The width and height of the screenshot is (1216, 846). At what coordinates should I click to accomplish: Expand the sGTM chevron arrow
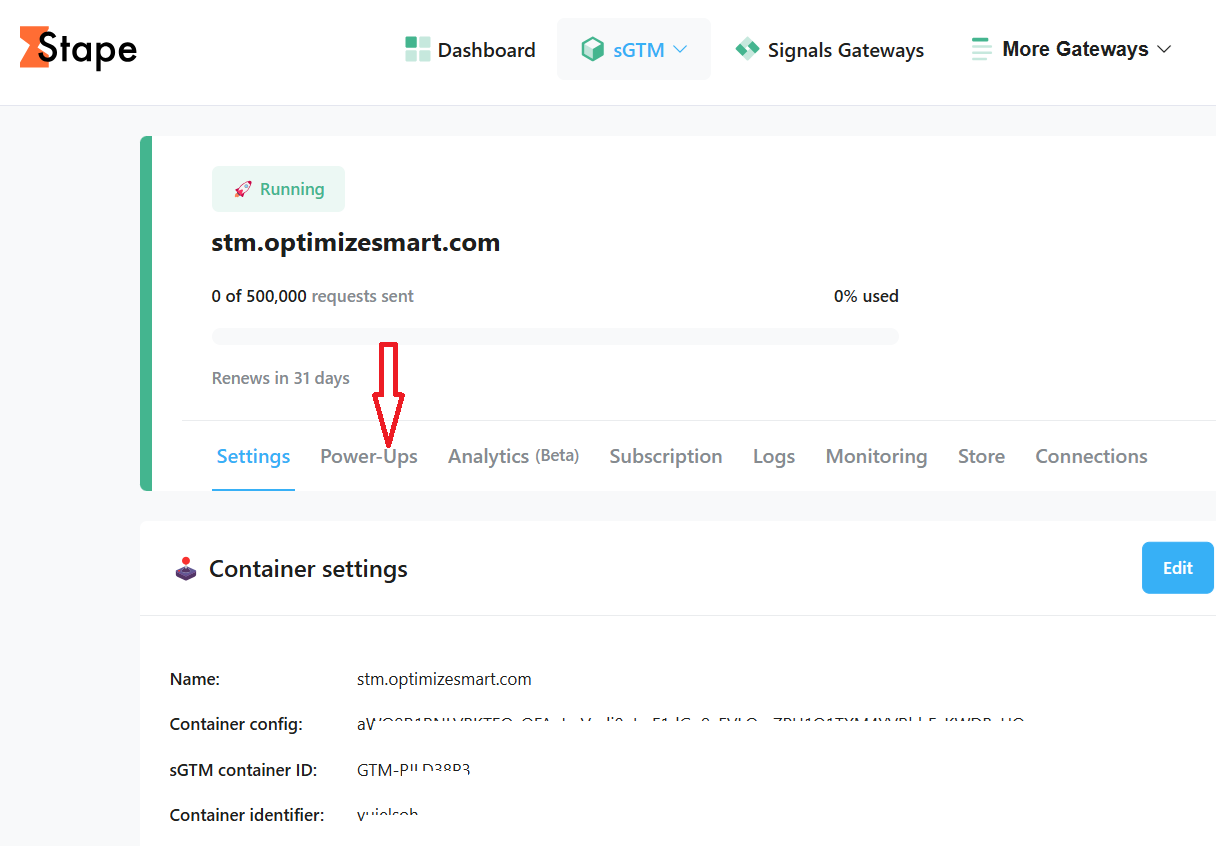(680, 49)
